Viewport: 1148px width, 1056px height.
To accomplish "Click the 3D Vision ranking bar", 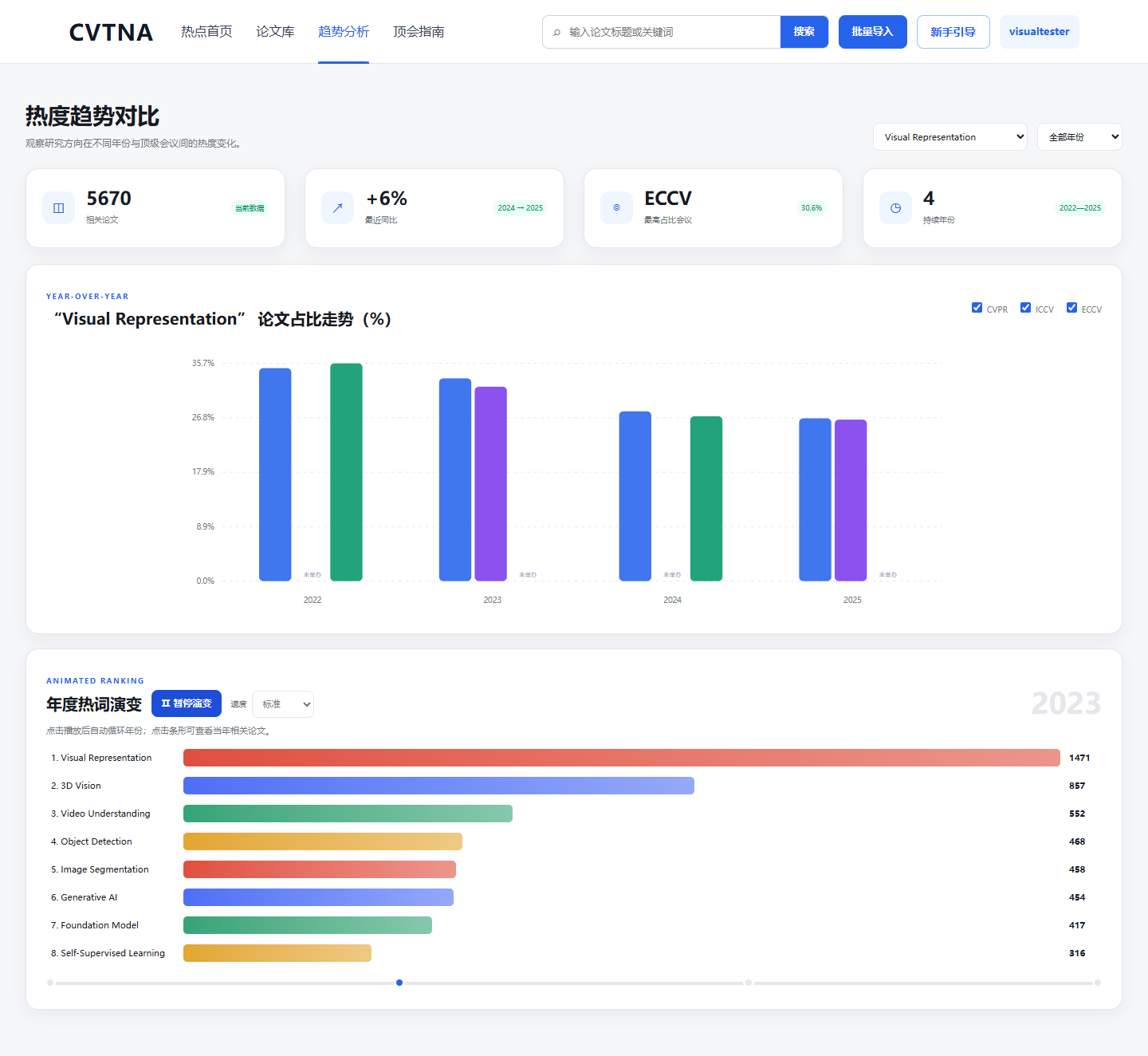I will coord(438,786).
